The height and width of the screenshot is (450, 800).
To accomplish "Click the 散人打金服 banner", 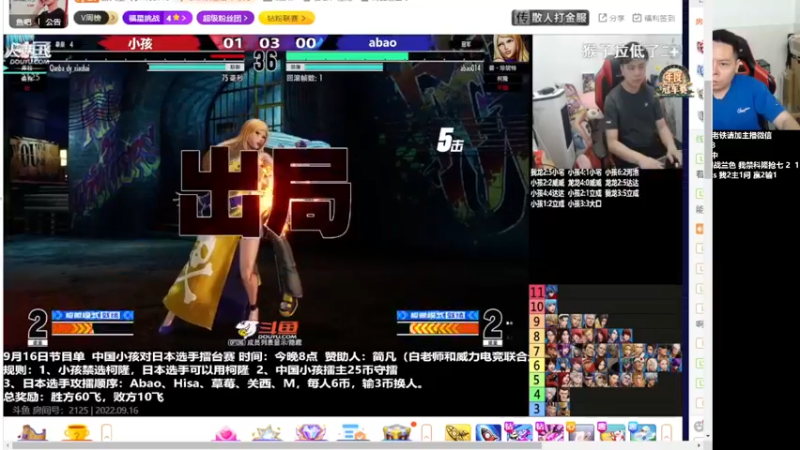I will pos(550,18).
